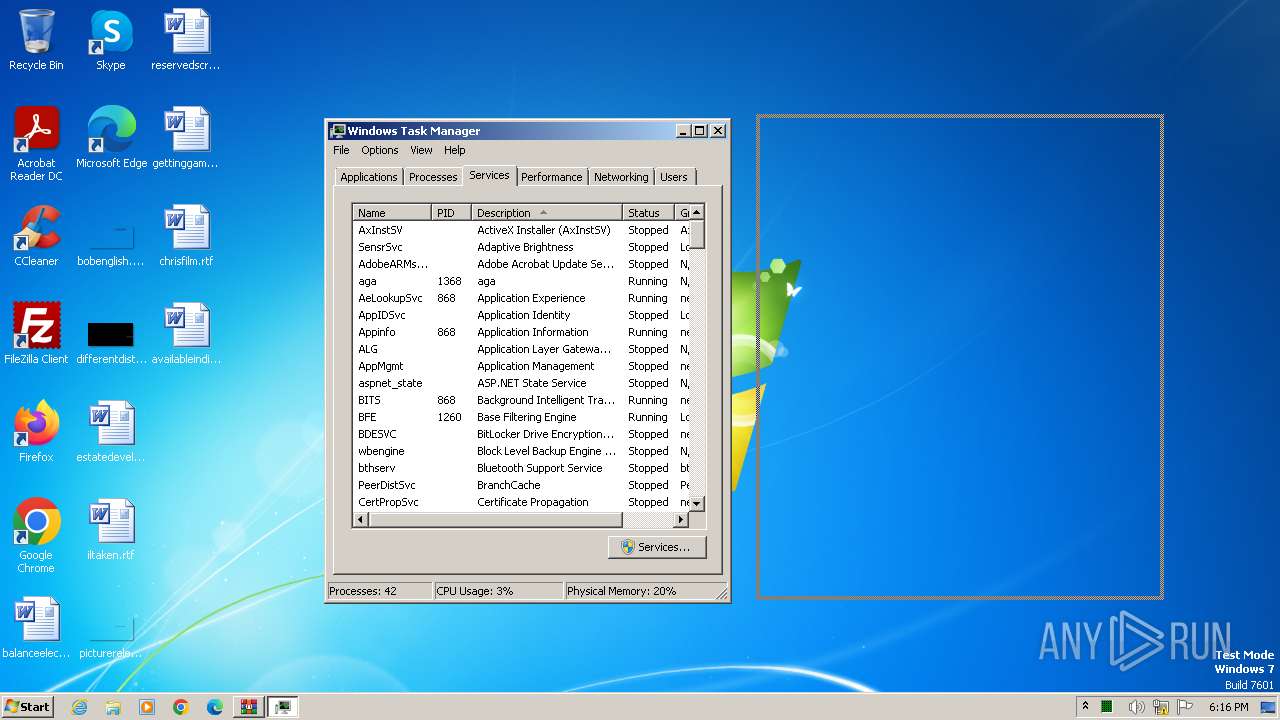This screenshot has height=720, width=1280.
Task: Select the picturerele... desktop file
Action: pos(111,636)
